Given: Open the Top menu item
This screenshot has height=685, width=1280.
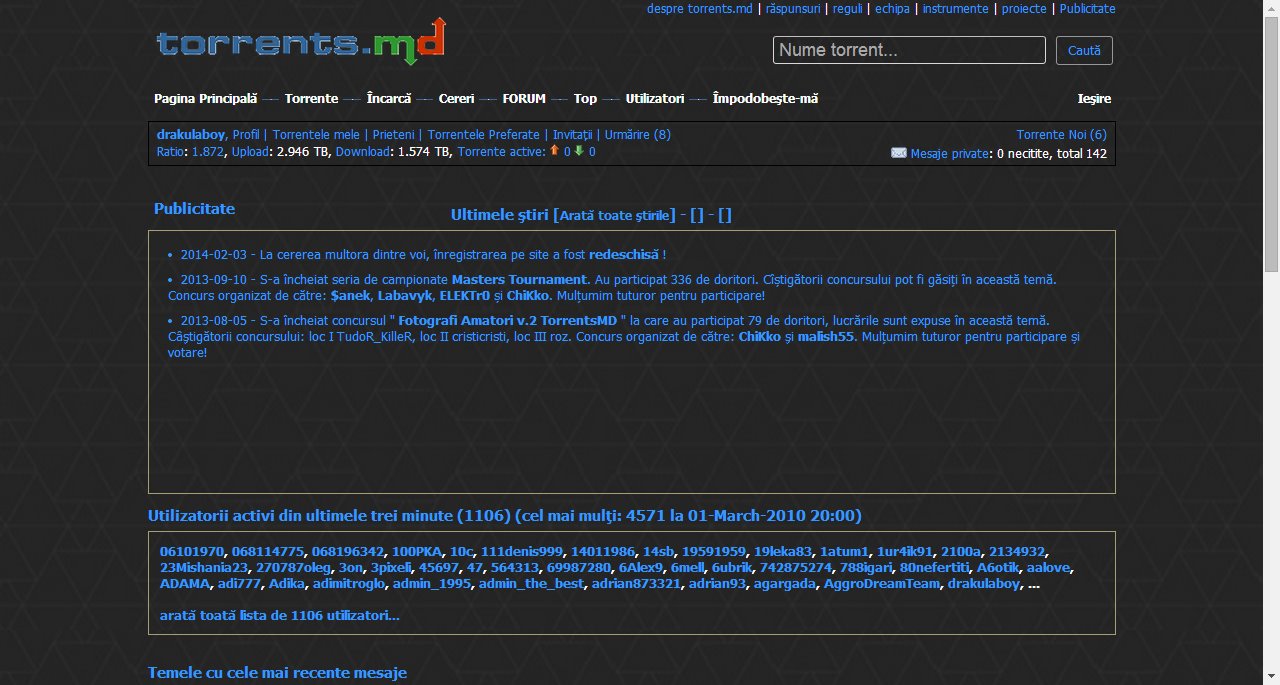Looking at the screenshot, I should [585, 99].
